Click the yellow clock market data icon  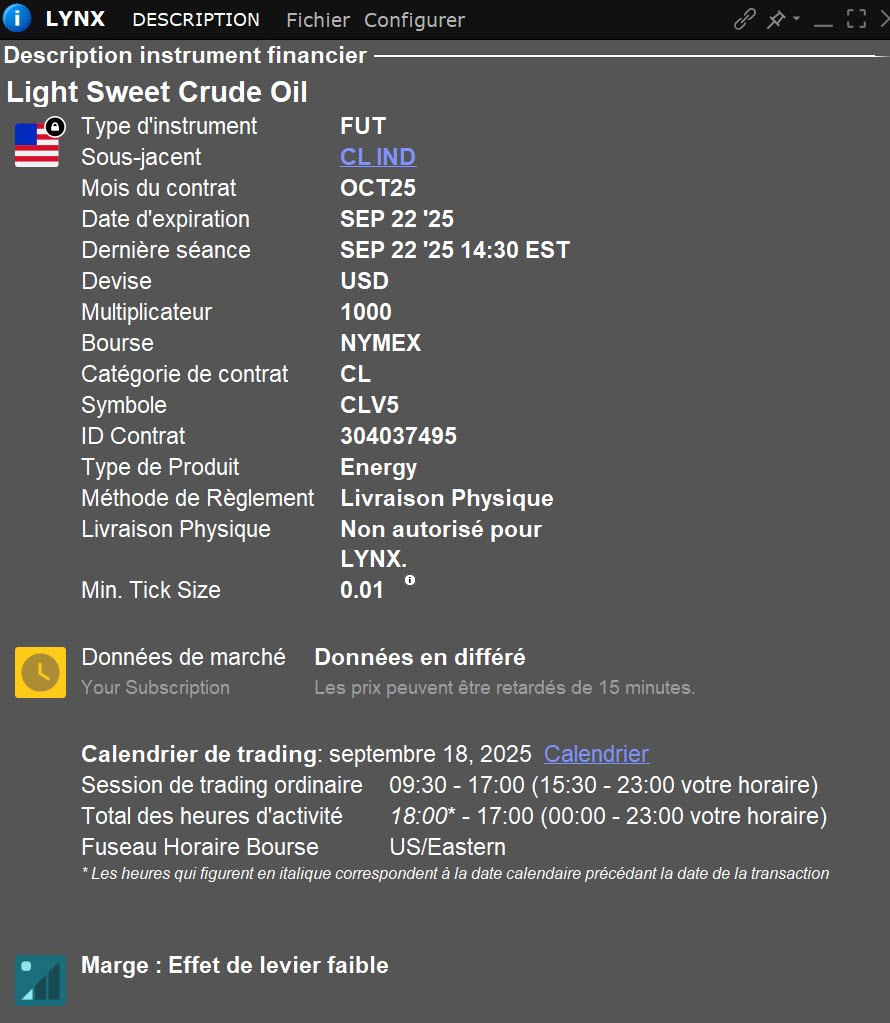pos(40,672)
